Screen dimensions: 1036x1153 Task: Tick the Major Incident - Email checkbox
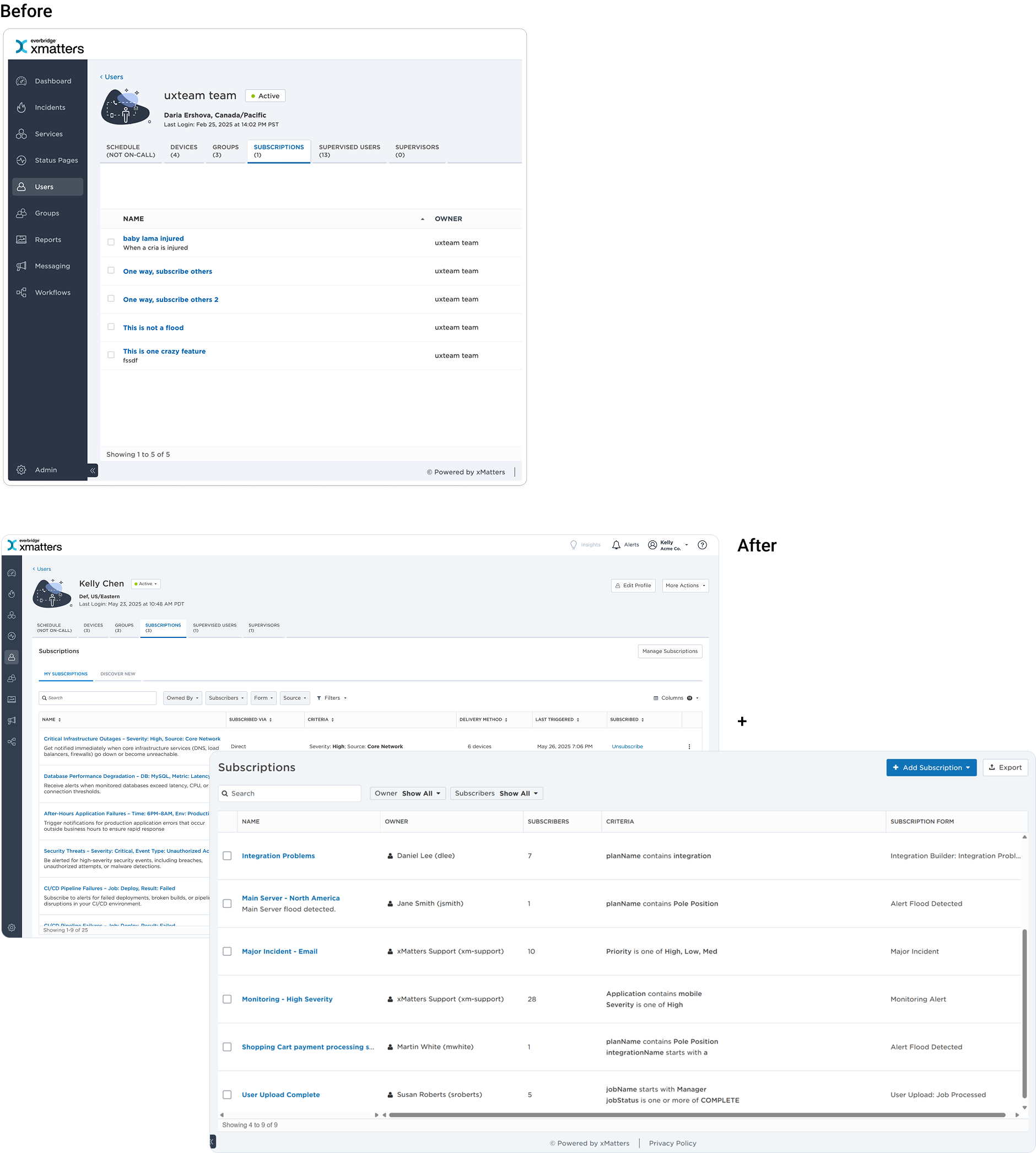227,951
